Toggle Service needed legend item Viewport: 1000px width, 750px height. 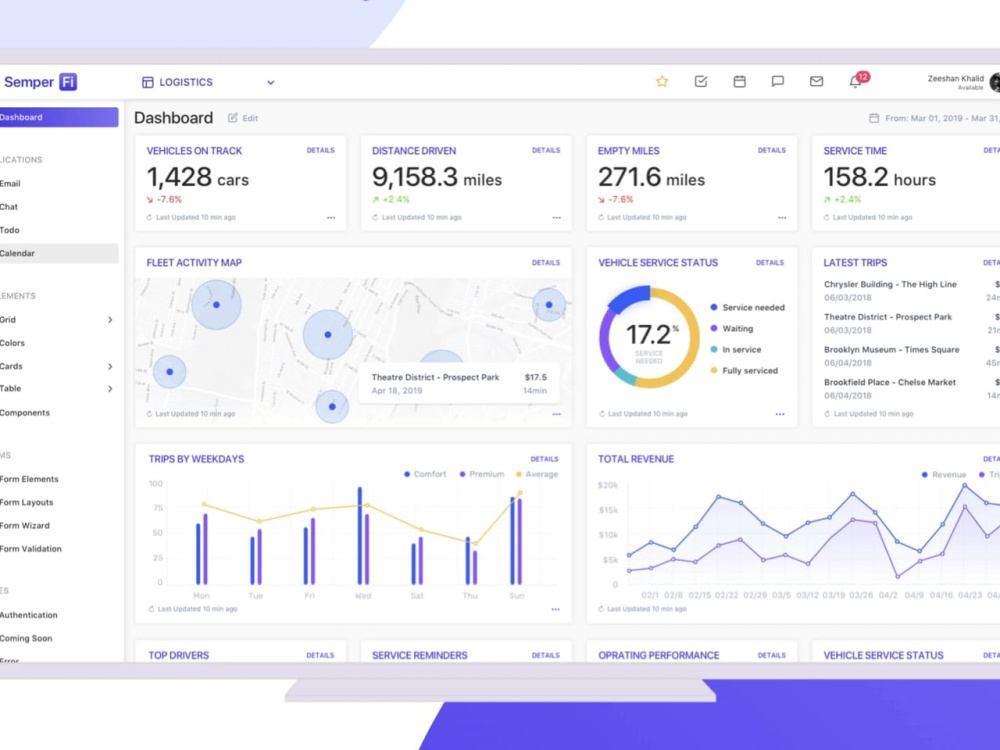747,307
